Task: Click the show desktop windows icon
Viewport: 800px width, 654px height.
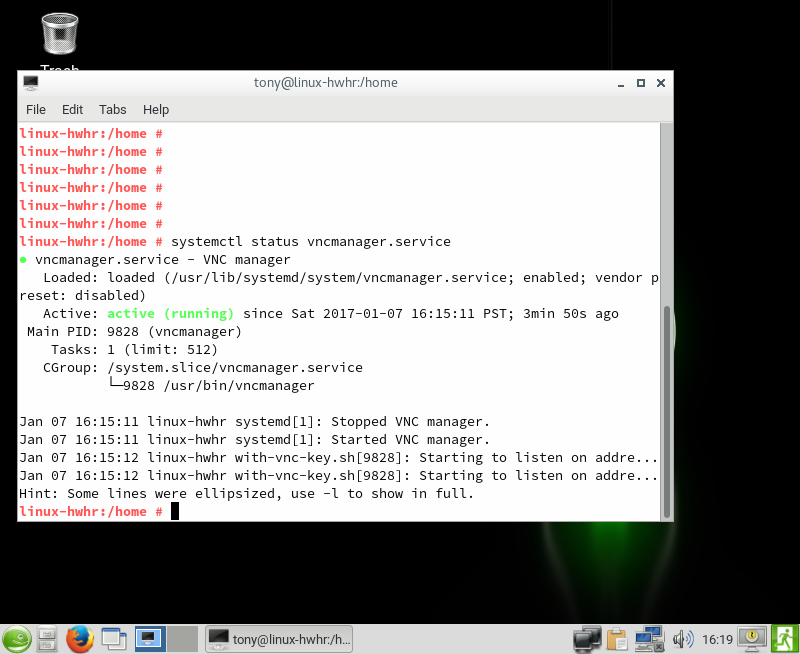Action: (x=114, y=639)
